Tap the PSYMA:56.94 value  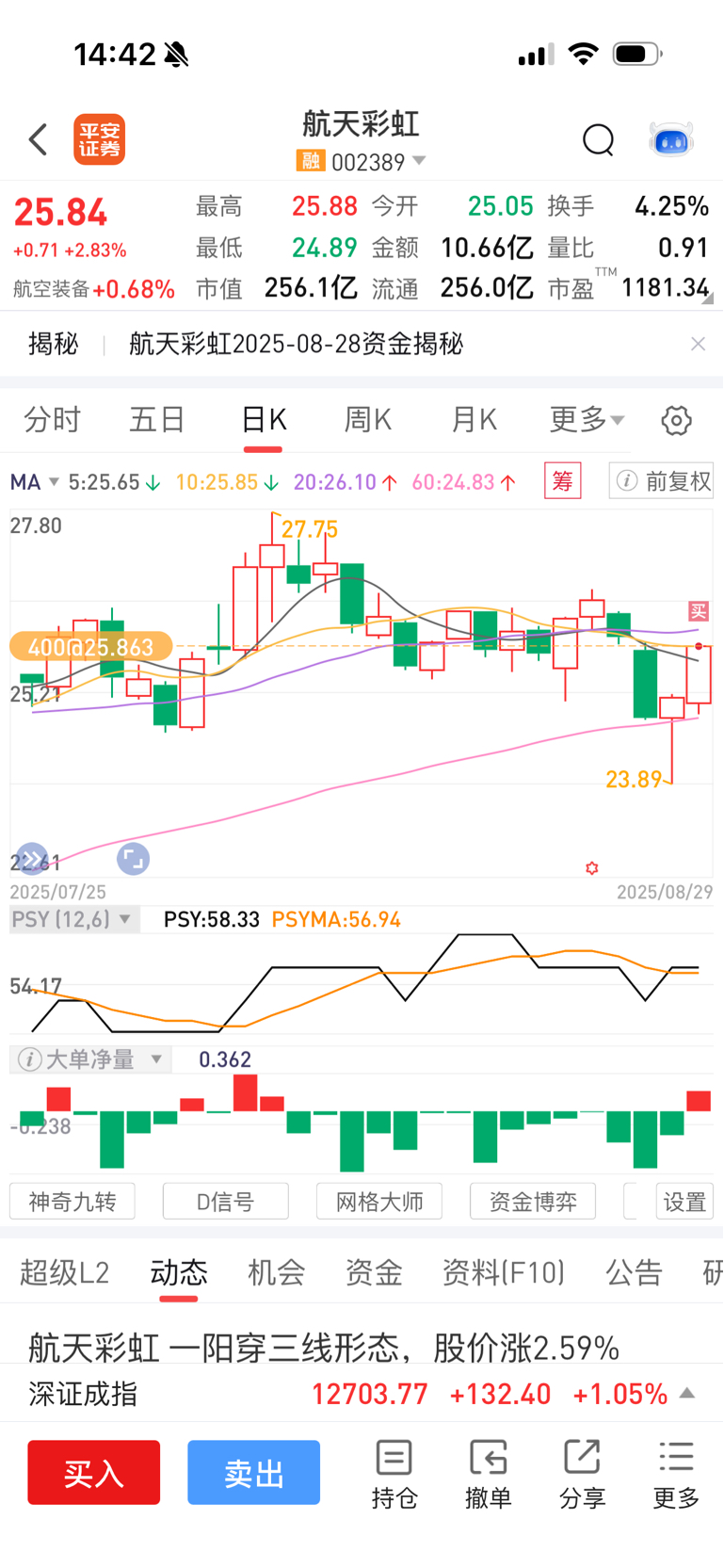(336, 919)
